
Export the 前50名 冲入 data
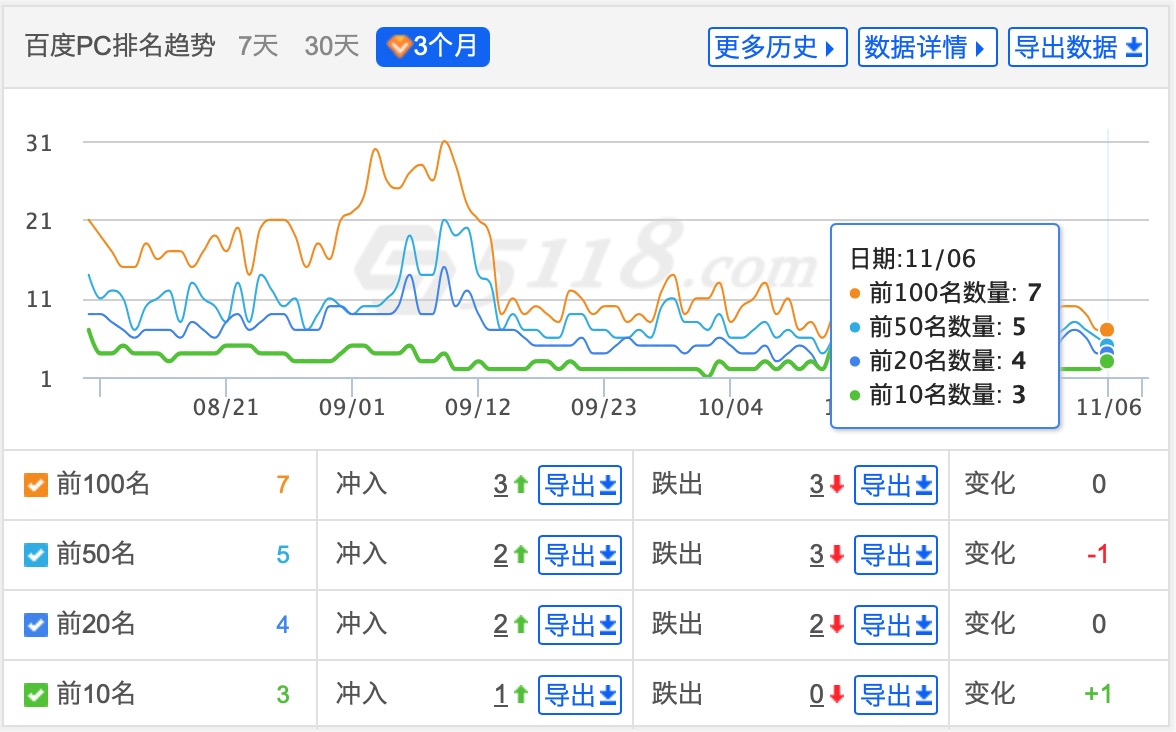580,554
